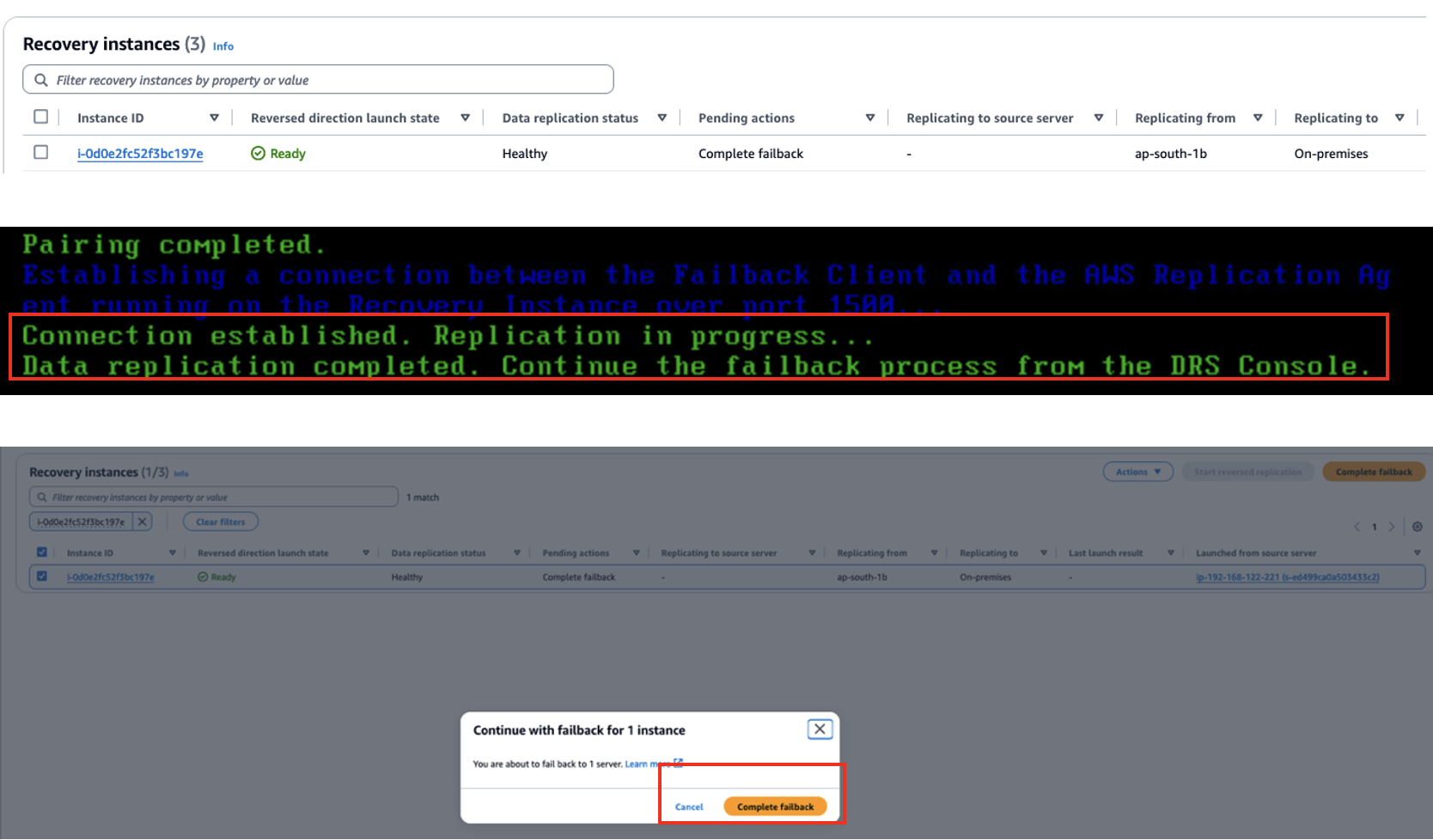Click Complete failback in the dialog
The width and height of the screenshot is (1433, 840).
(774, 807)
